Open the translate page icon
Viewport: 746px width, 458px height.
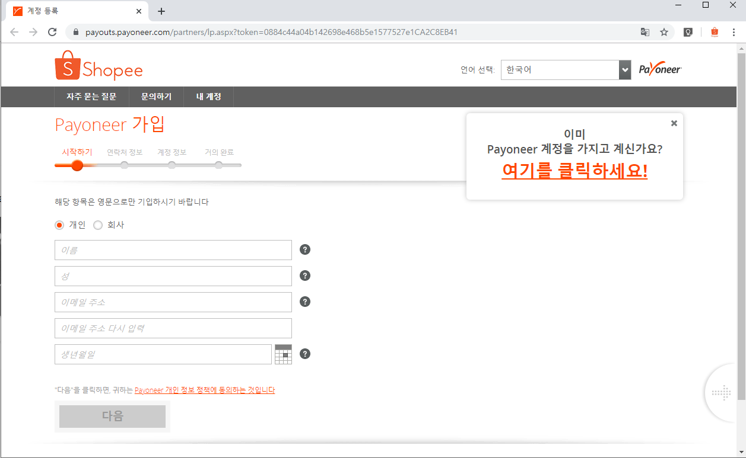point(645,32)
